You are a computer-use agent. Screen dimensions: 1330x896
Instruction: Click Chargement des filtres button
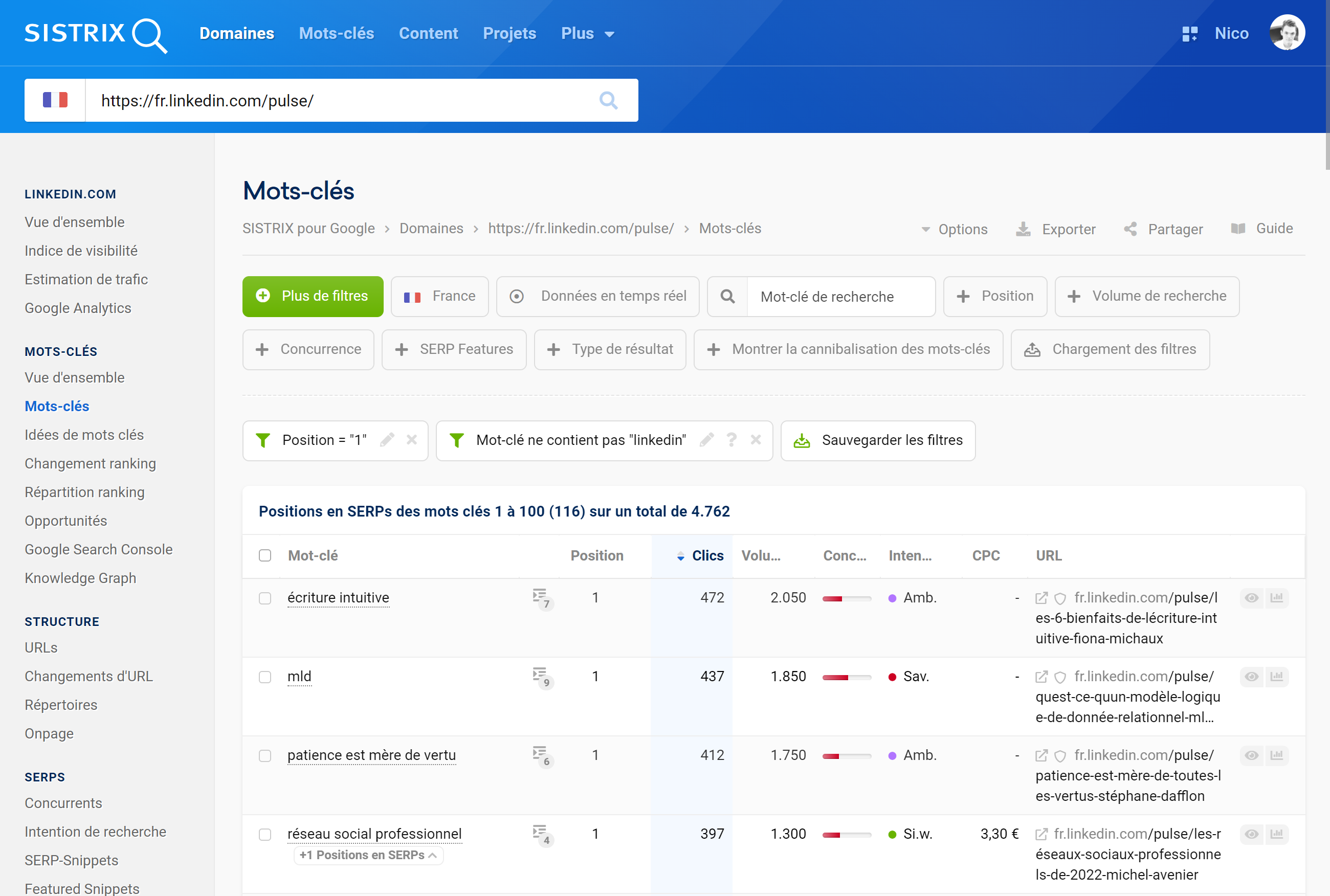tap(1110, 349)
